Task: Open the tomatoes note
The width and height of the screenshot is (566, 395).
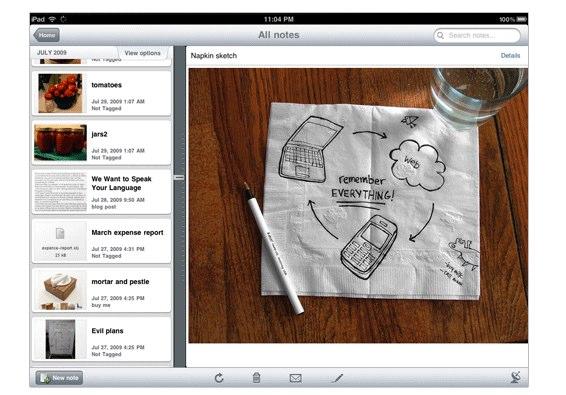Action: click(x=101, y=93)
